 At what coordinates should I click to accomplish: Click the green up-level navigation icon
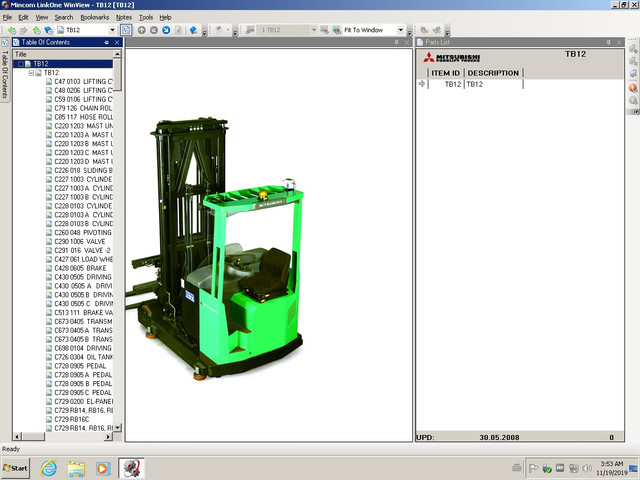[36, 30]
